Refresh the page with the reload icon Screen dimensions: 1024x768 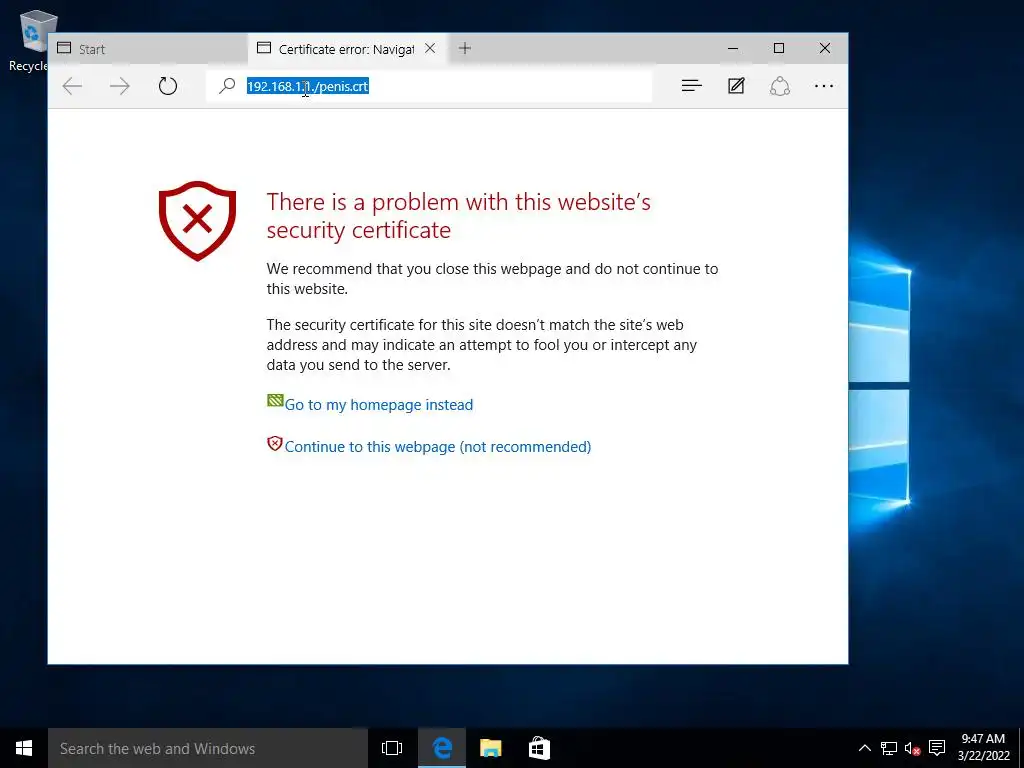point(168,86)
